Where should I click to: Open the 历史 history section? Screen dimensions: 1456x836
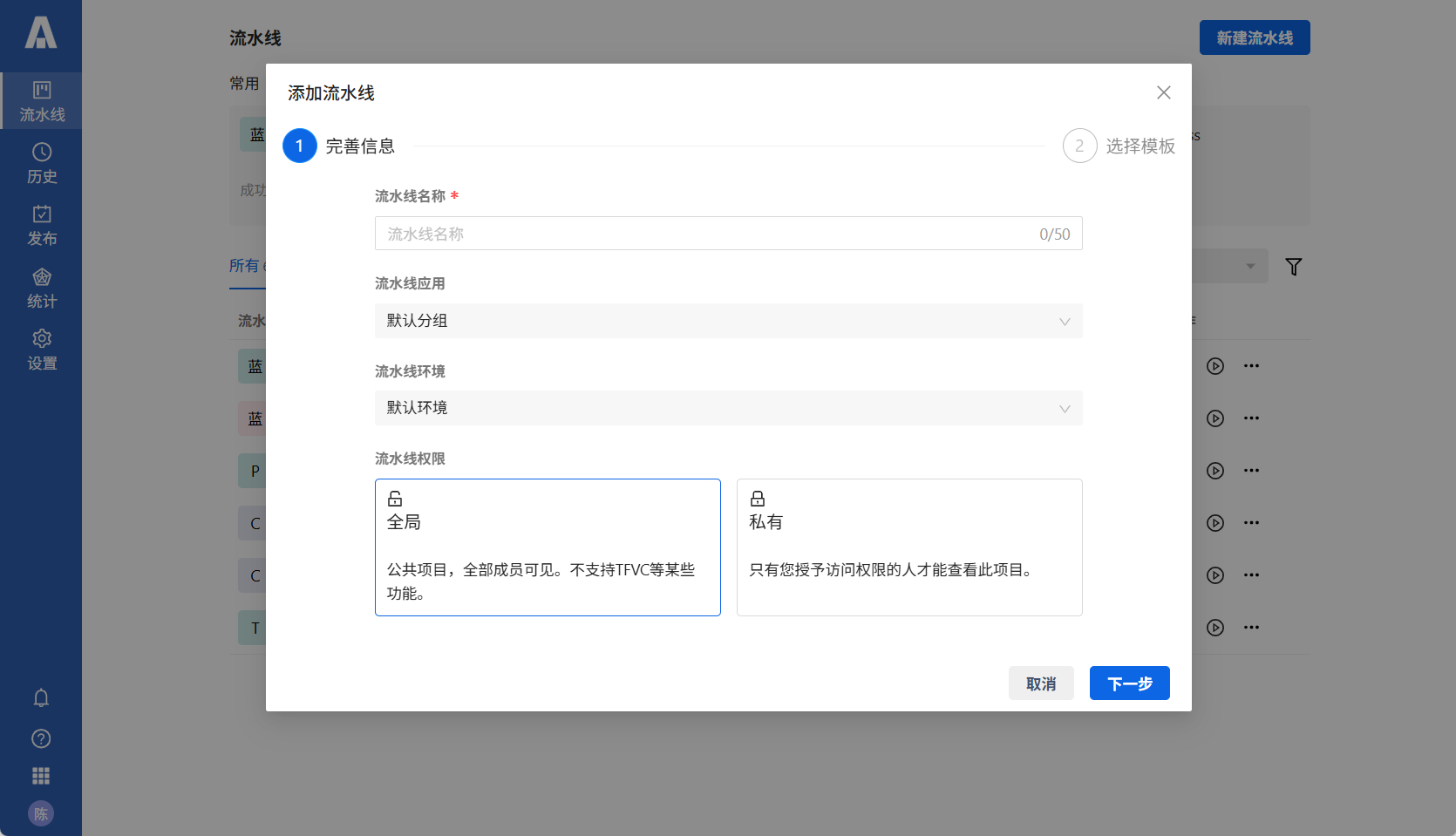point(41,164)
